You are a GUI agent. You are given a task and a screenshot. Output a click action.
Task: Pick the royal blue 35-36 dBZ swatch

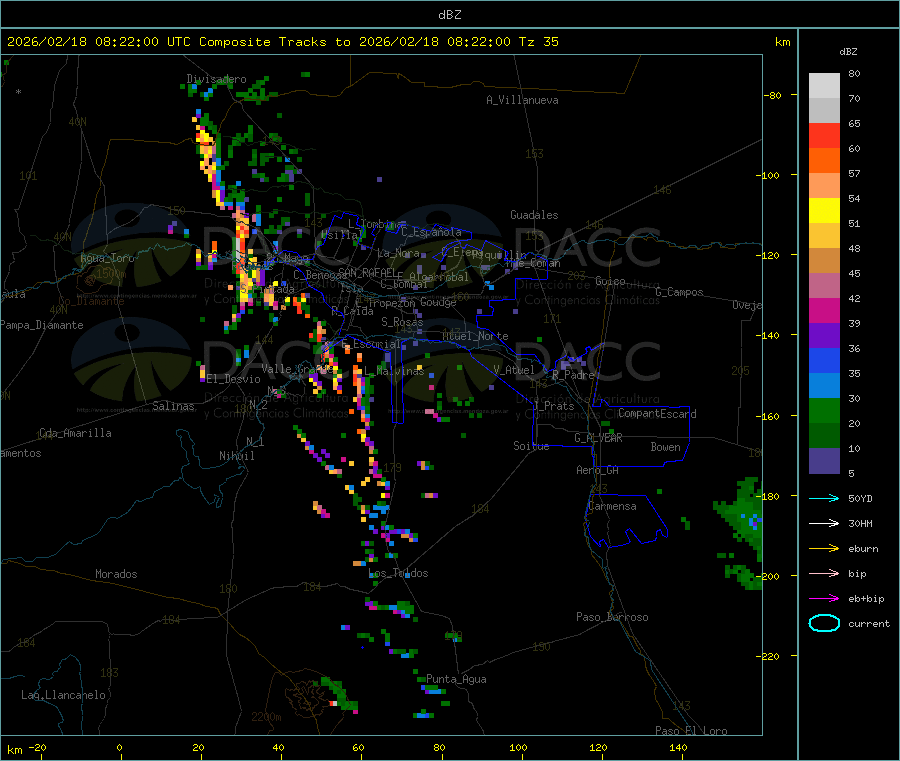(x=824, y=360)
